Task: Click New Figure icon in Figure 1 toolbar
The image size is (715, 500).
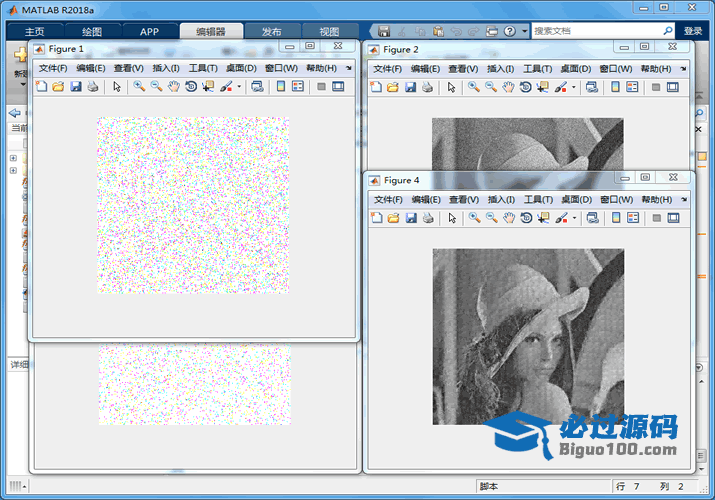Action: [x=41, y=87]
